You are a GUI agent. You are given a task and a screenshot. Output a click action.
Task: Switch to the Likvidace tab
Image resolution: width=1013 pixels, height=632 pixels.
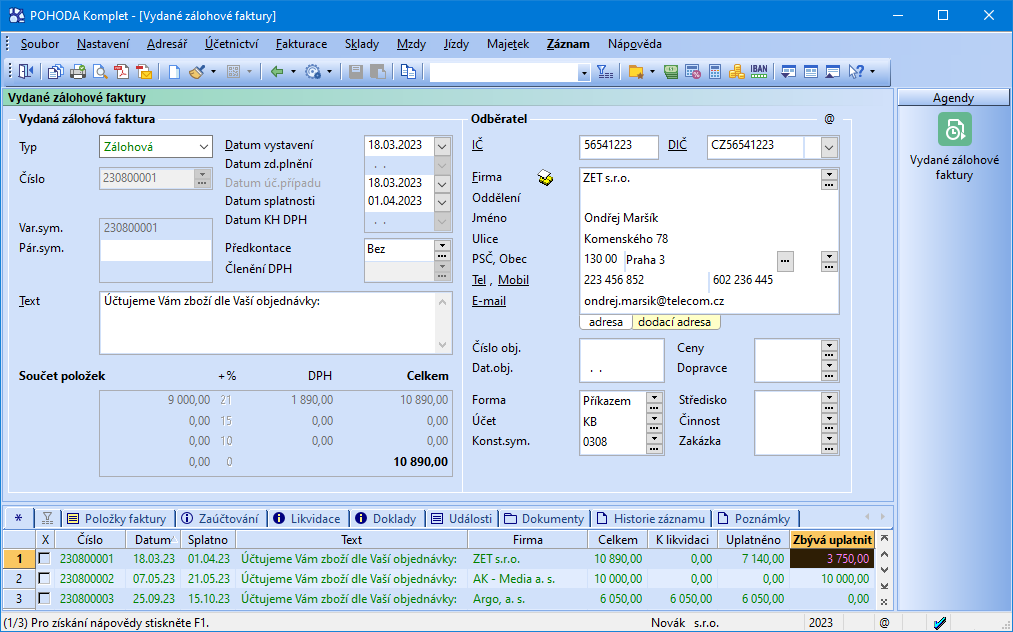[x=307, y=518]
